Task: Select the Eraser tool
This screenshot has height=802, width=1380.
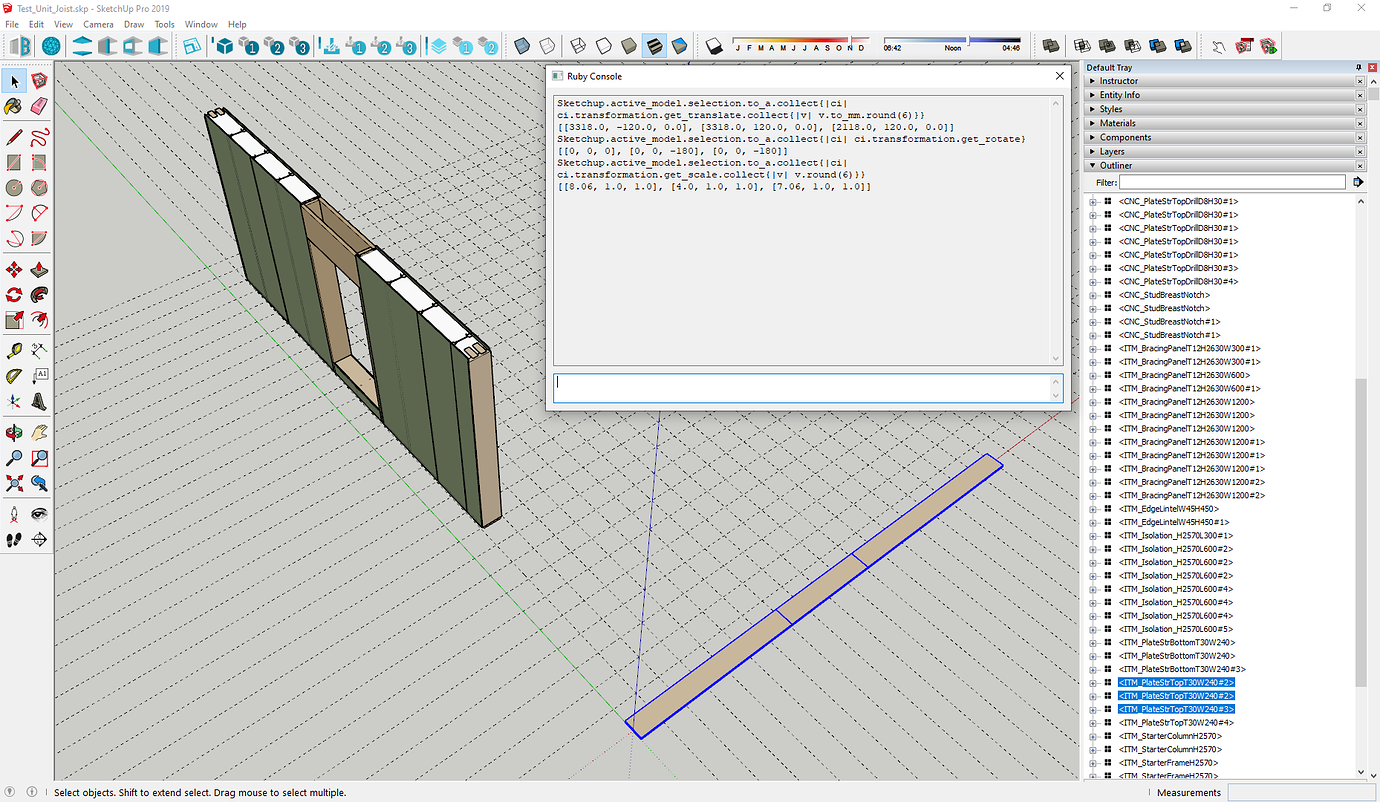Action: 39,106
